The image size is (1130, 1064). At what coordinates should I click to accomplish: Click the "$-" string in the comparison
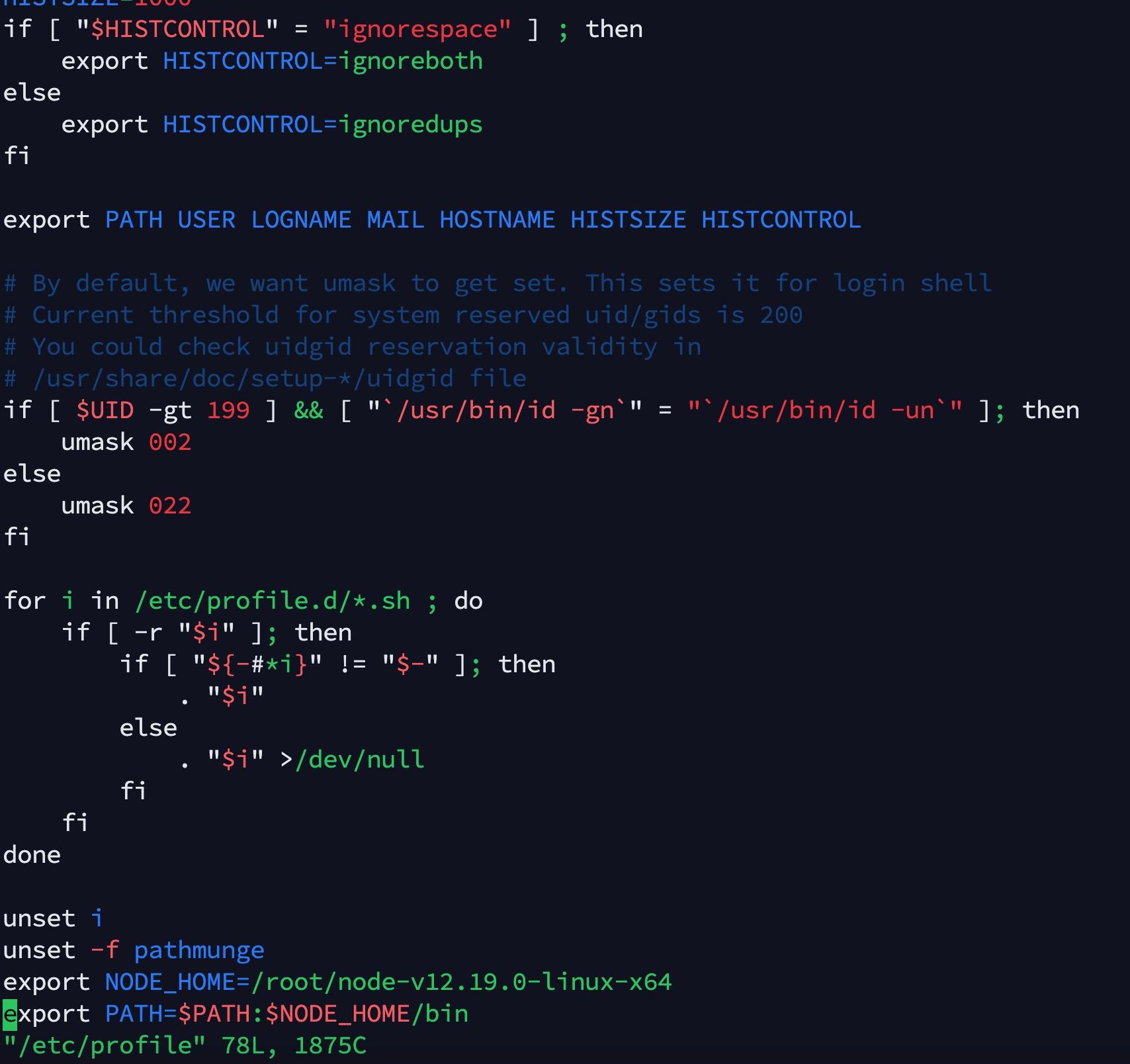click(410, 664)
